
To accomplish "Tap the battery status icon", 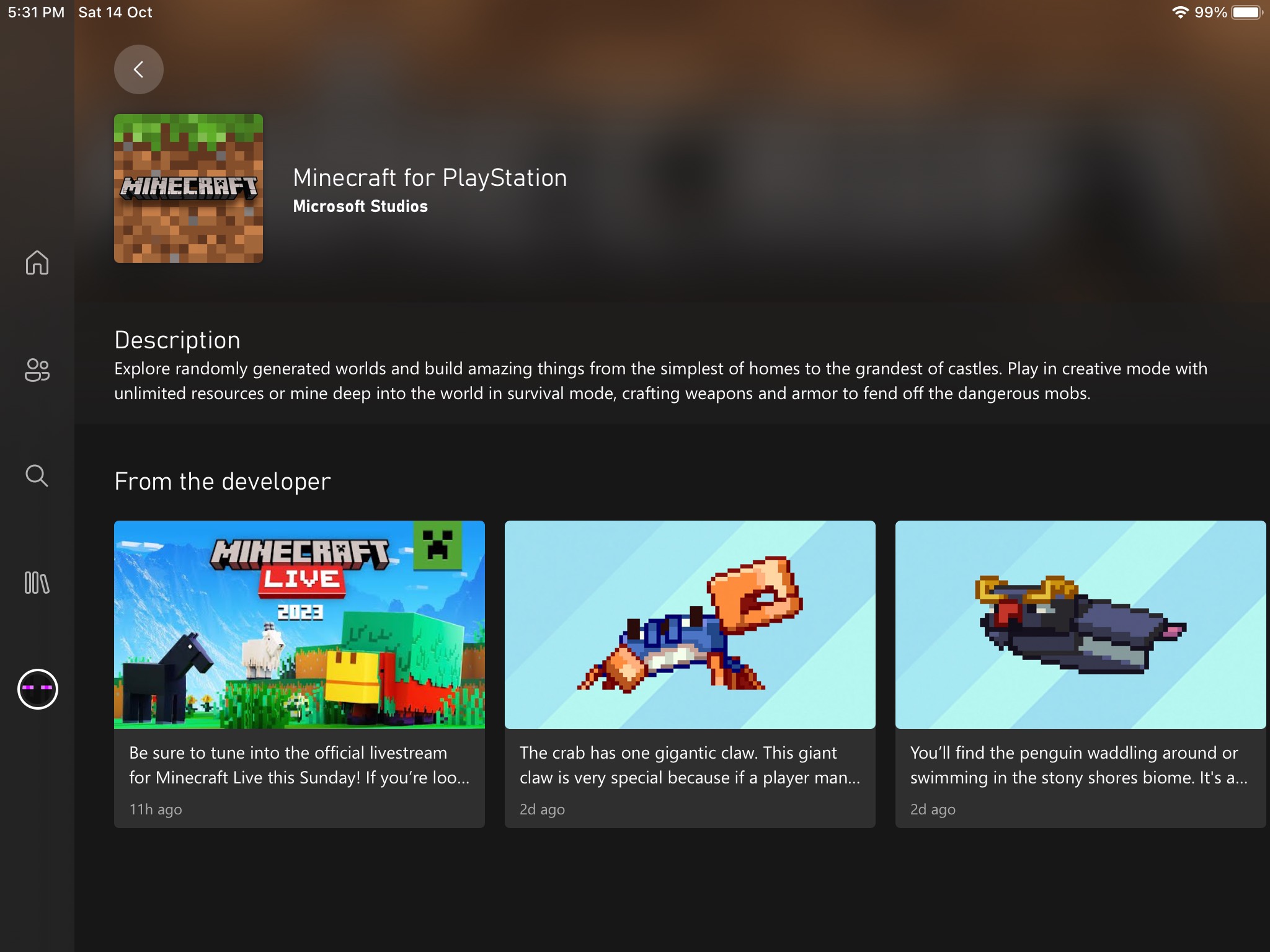I will click(1246, 12).
